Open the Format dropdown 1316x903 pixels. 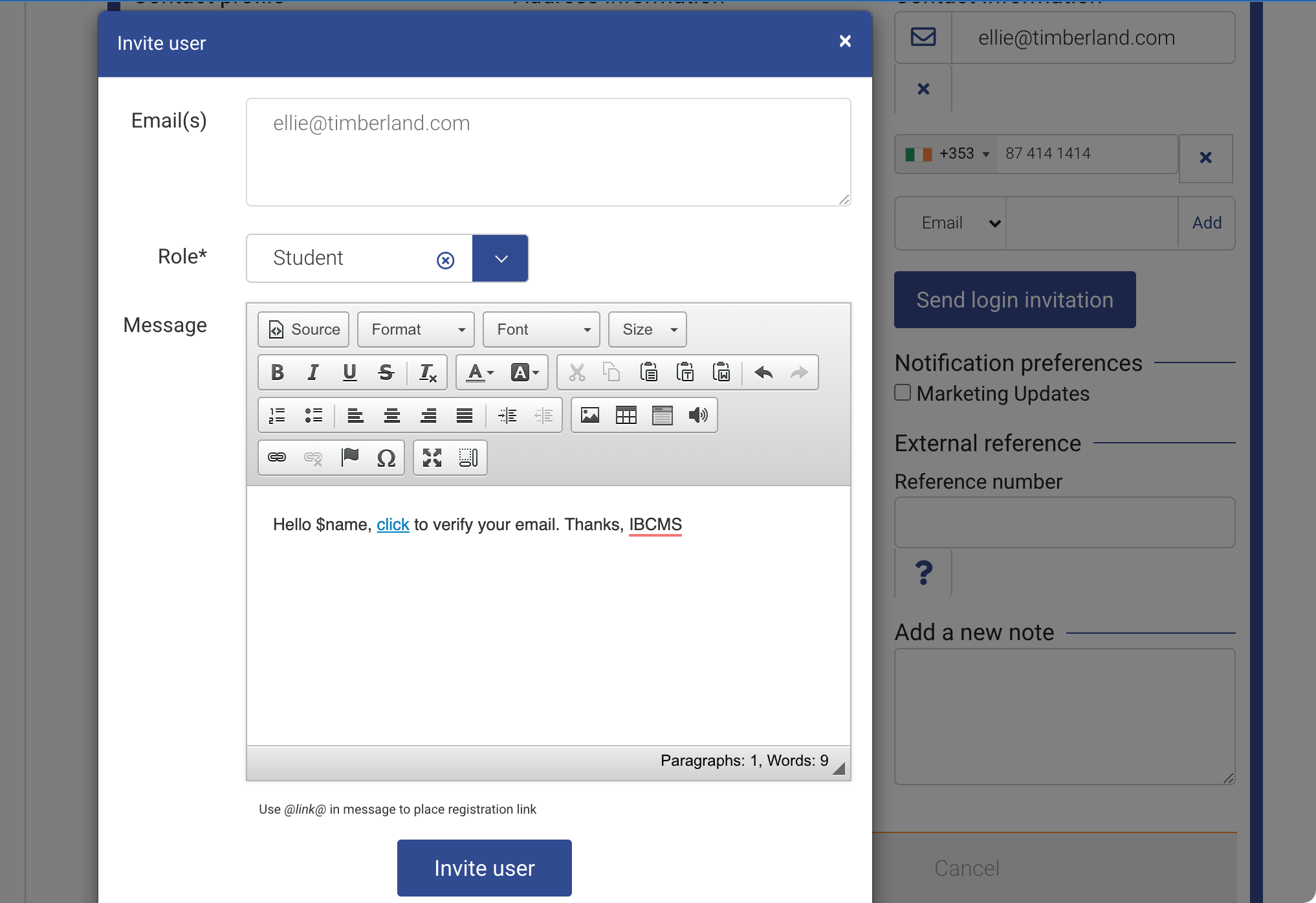(x=415, y=329)
